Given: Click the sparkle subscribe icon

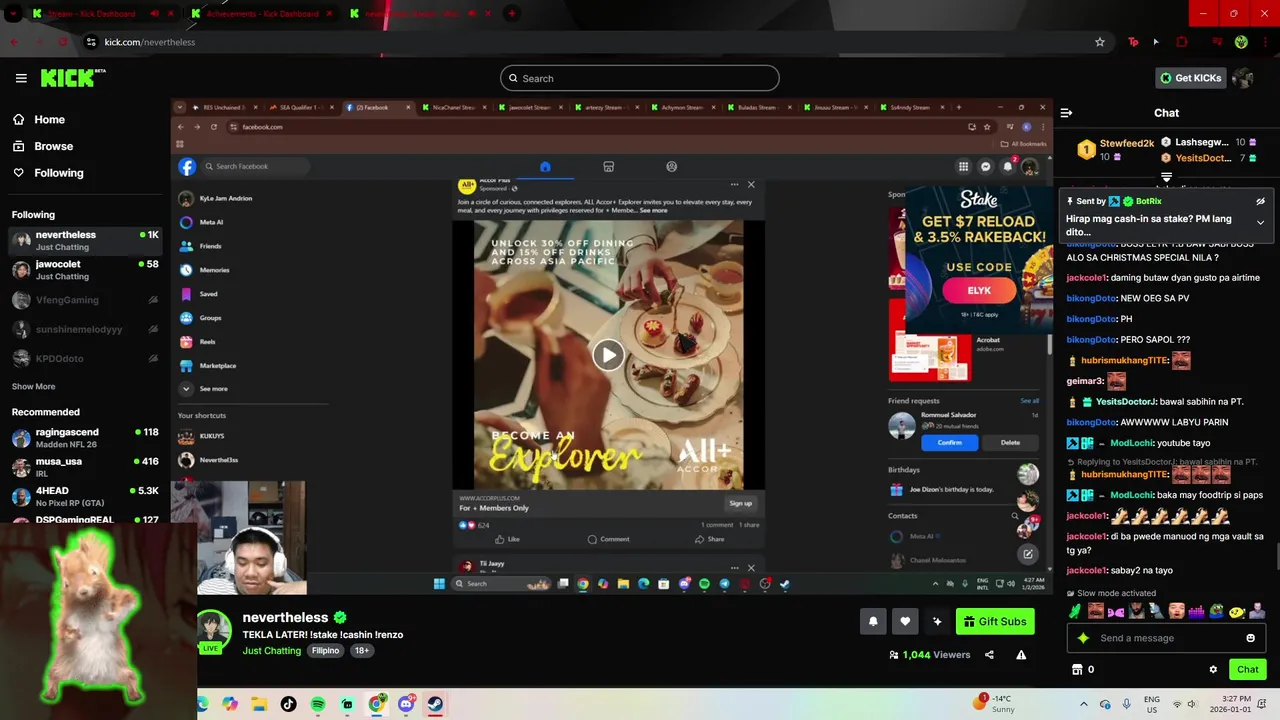Looking at the screenshot, I should pyautogui.click(x=937, y=621).
